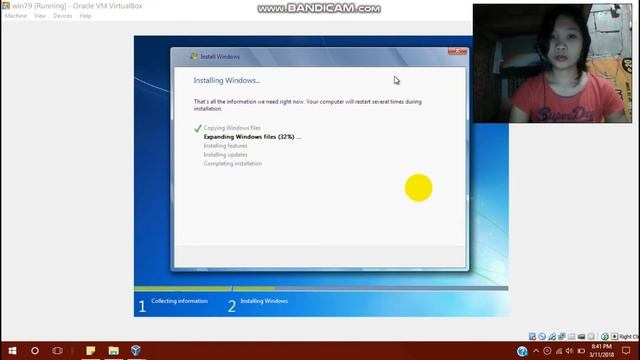The image size is (640, 360).
Task: Click the 'Installing Windows' stage label at bottom
Action: [x=264, y=301]
